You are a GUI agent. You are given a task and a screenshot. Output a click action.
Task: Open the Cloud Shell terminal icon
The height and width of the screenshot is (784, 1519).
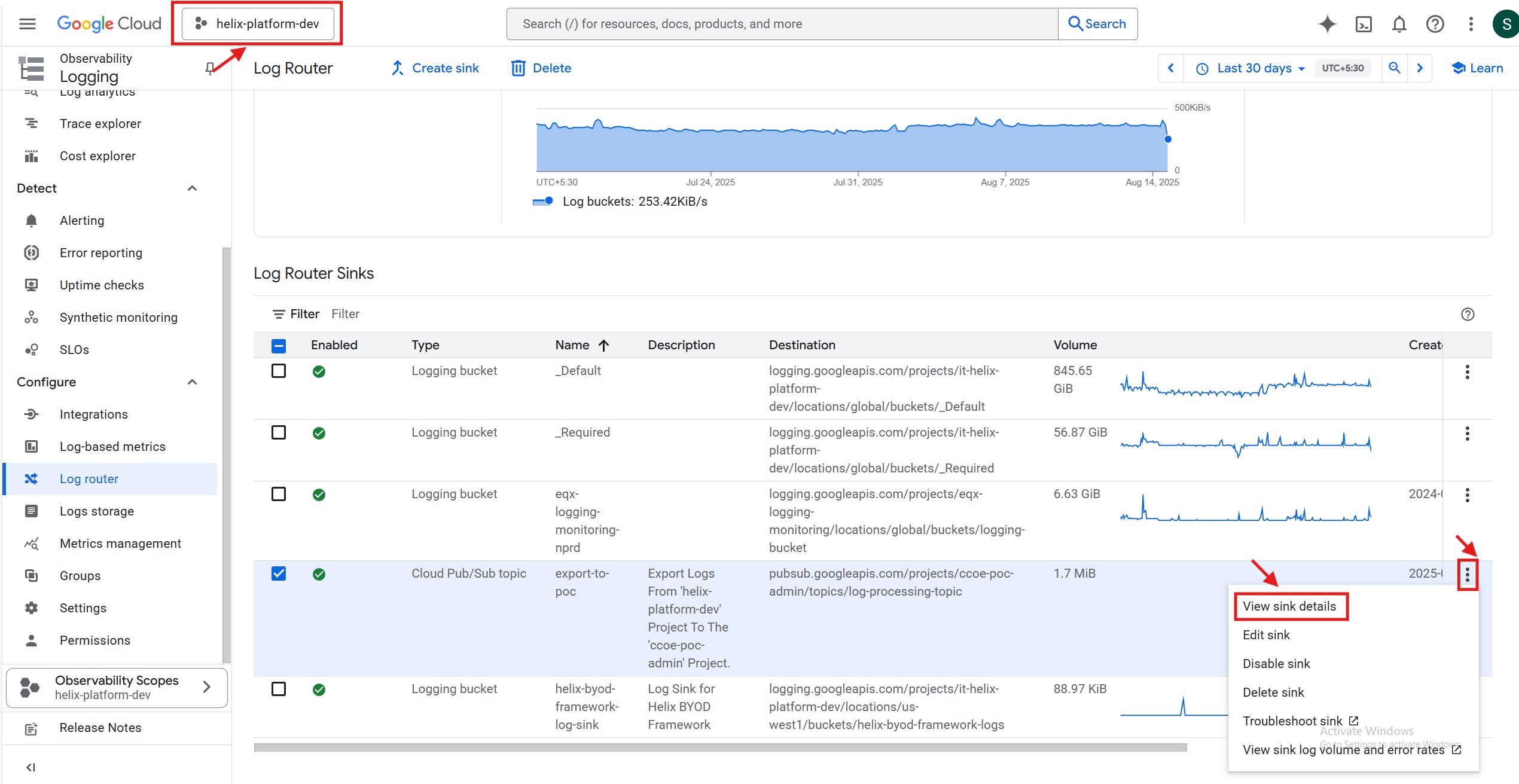(x=1364, y=24)
